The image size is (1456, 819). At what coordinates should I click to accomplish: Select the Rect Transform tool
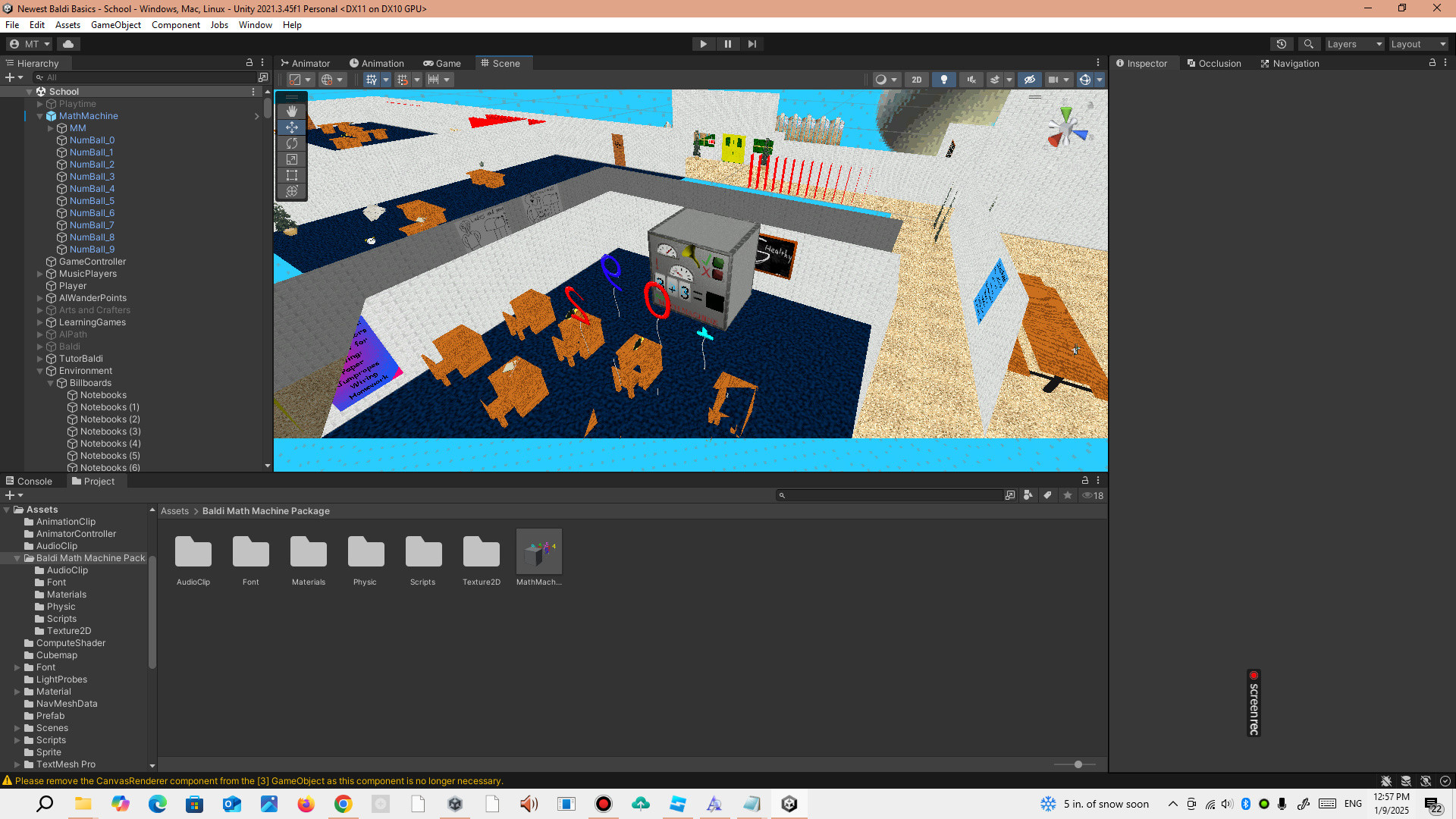(292, 175)
